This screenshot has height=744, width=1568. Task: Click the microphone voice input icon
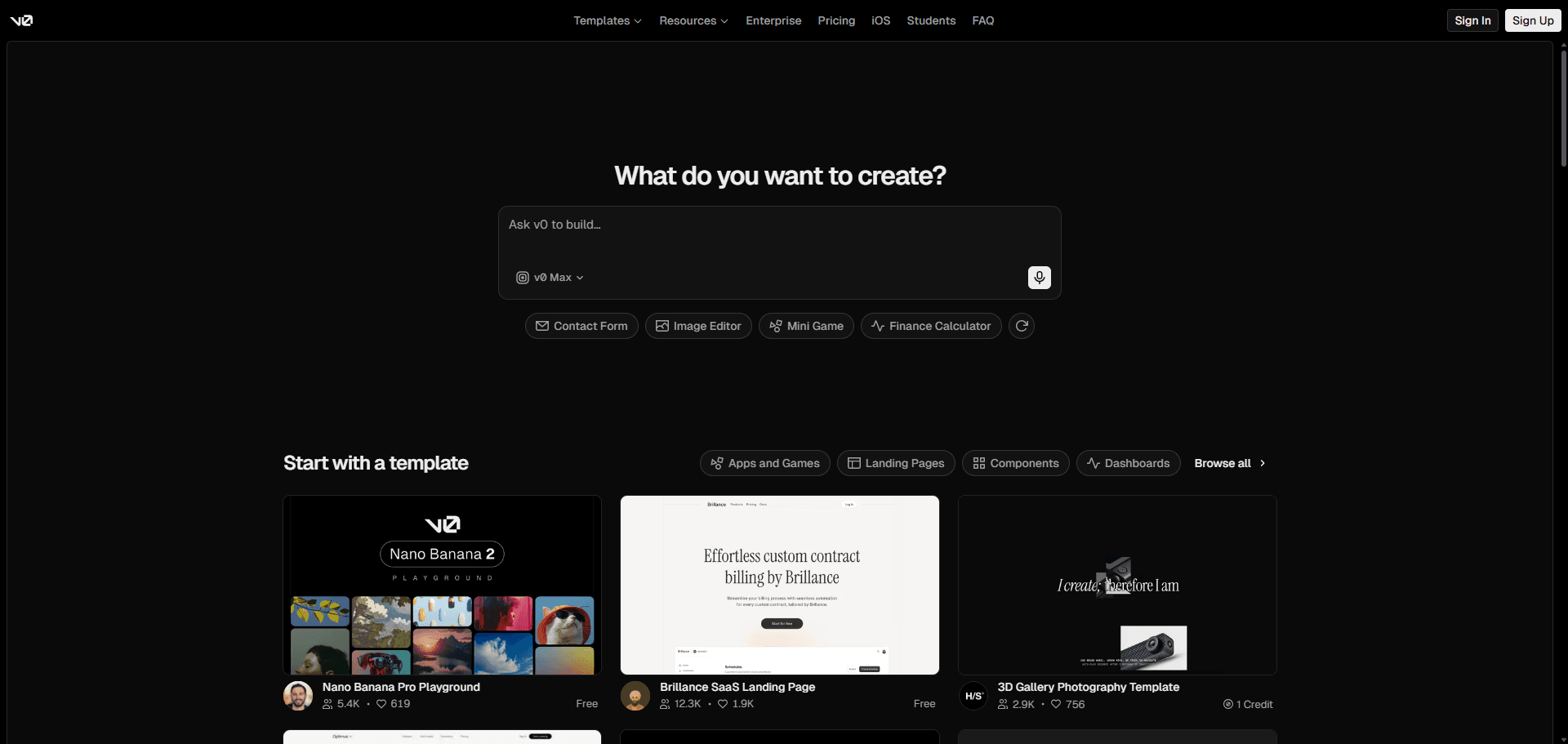1039,278
